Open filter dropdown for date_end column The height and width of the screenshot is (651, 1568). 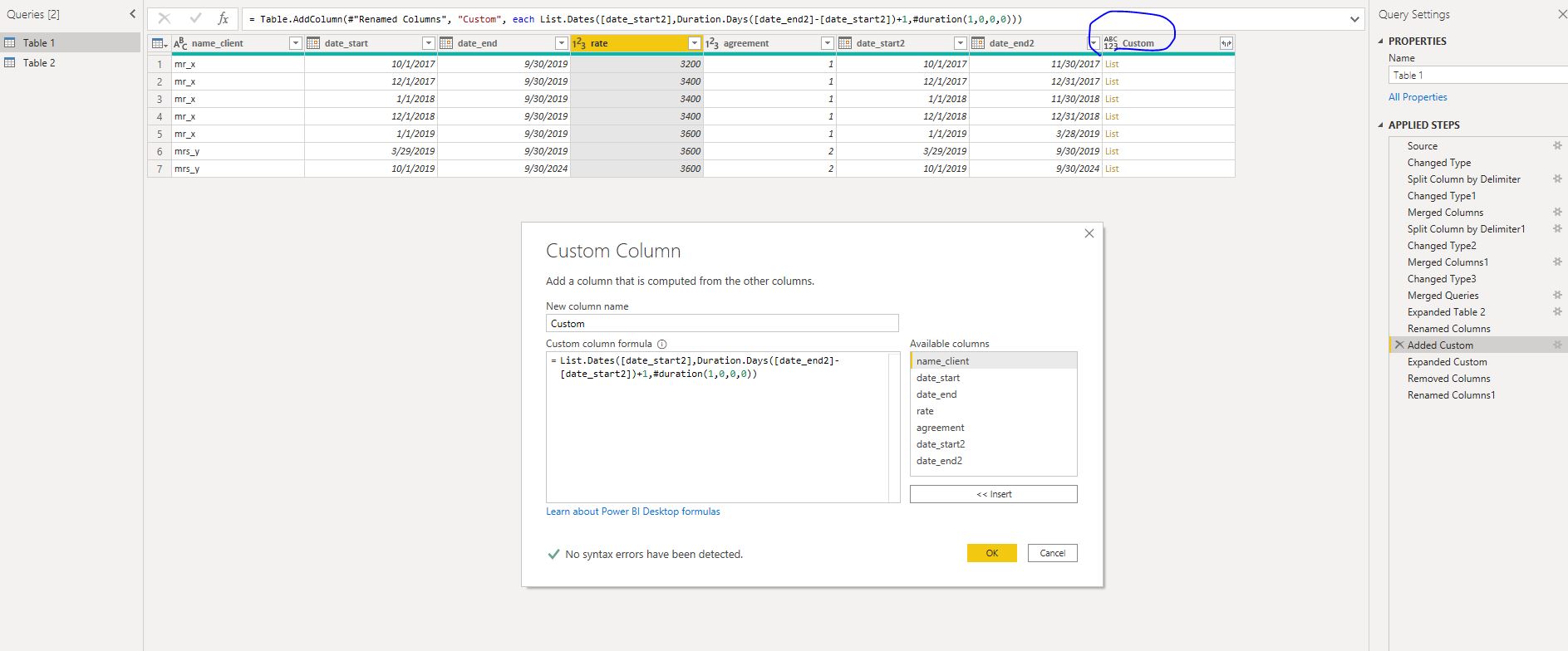click(x=561, y=43)
